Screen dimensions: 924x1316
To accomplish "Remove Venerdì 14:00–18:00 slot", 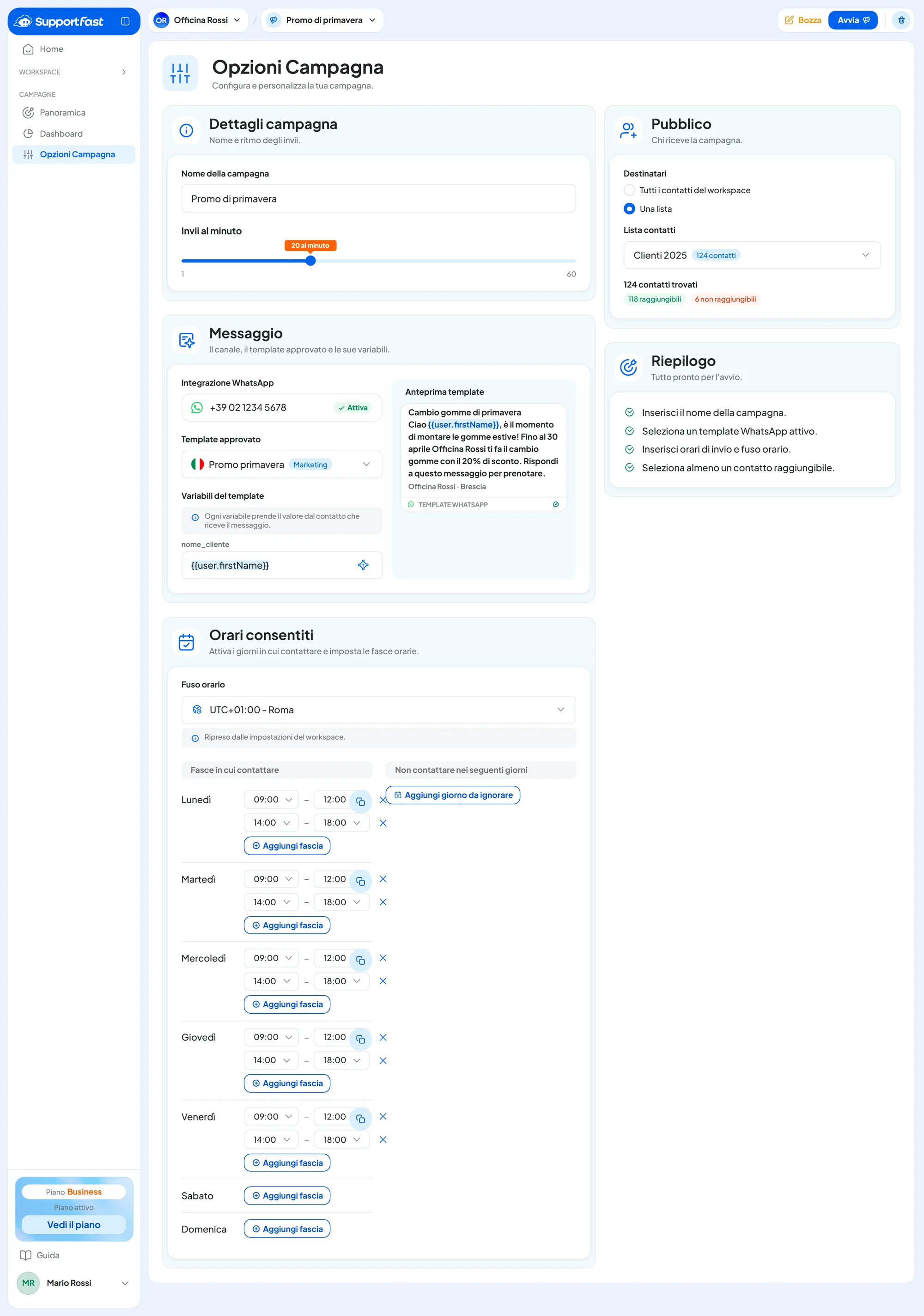I will (383, 1139).
